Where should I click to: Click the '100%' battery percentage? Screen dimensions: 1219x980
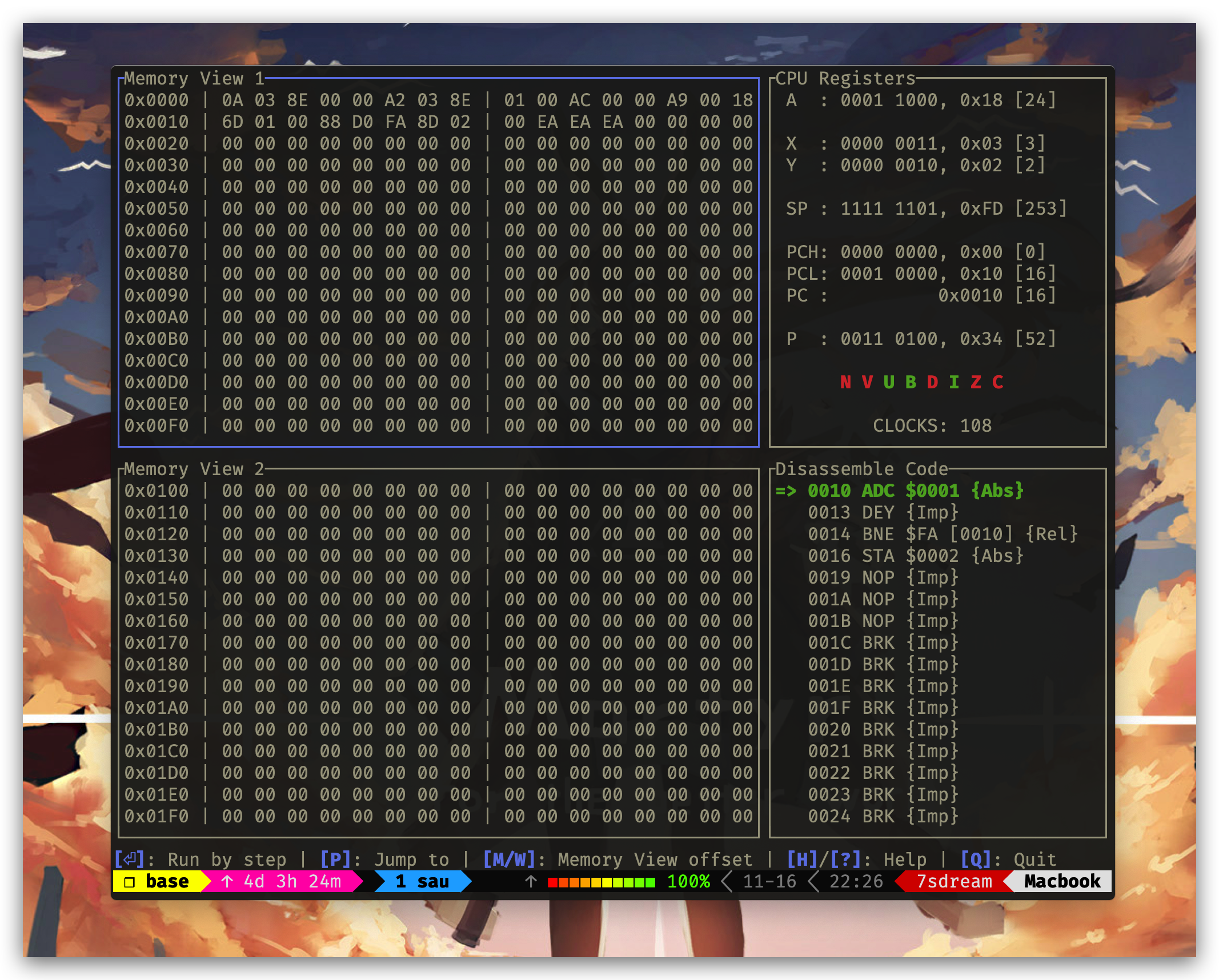point(688,881)
